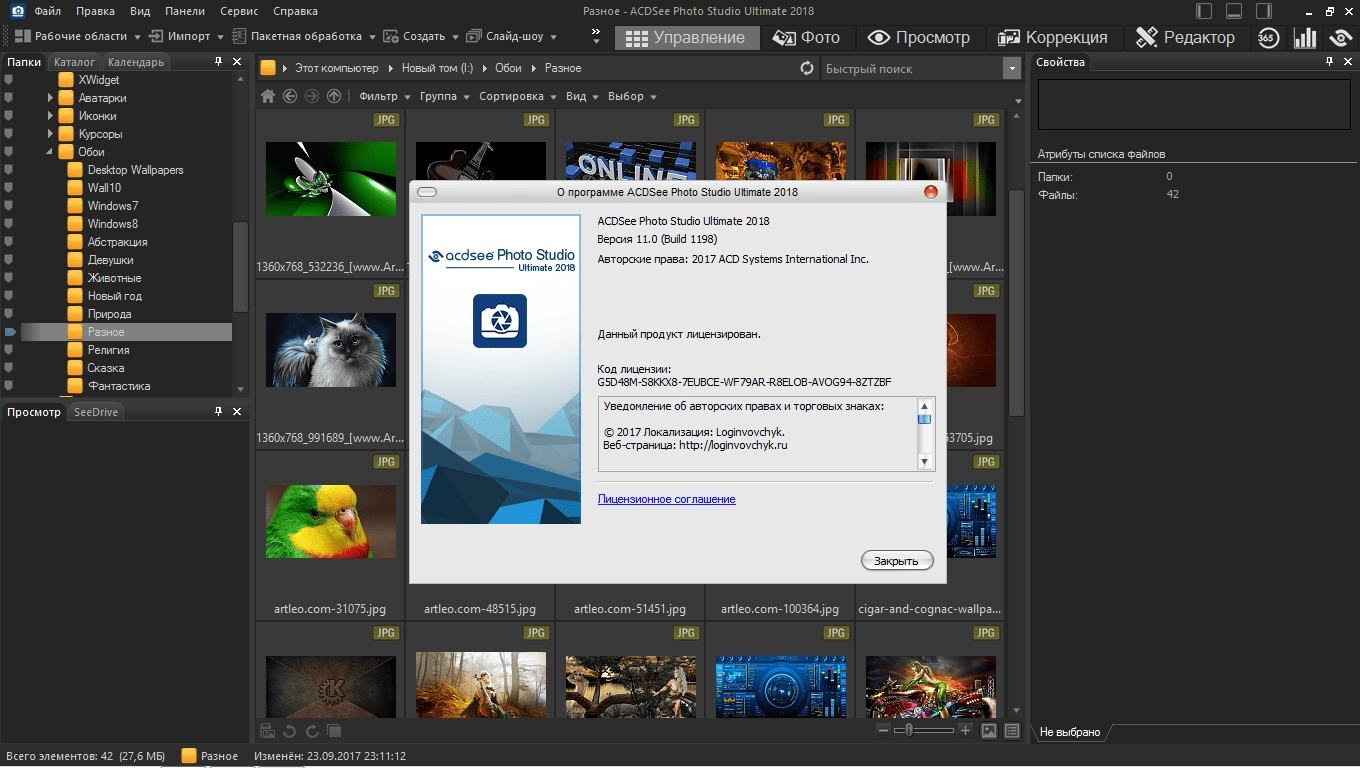
Task: Click the minus zoom-out thumbnail icon
Action: tap(883, 731)
